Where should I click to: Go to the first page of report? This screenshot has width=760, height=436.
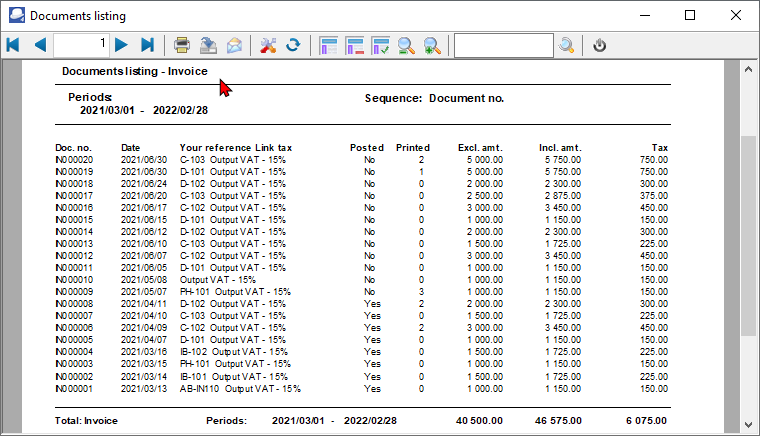point(13,45)
